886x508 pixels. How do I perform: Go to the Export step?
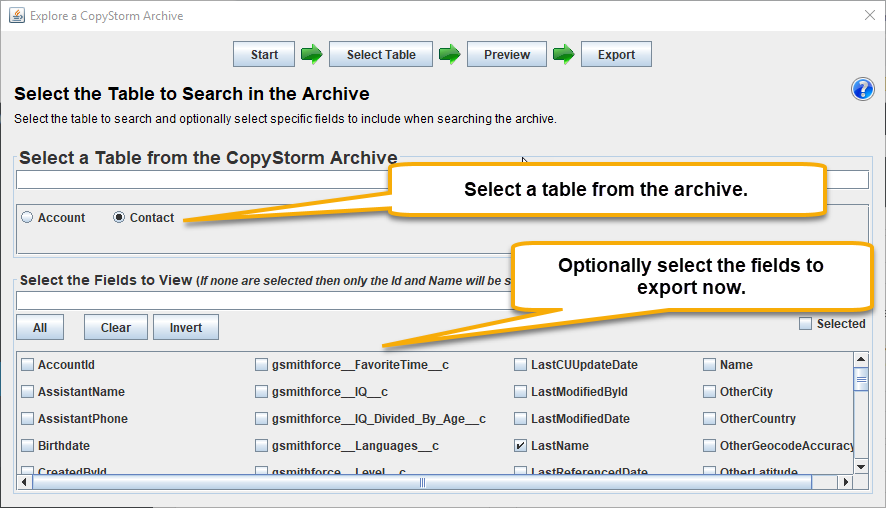616,54
